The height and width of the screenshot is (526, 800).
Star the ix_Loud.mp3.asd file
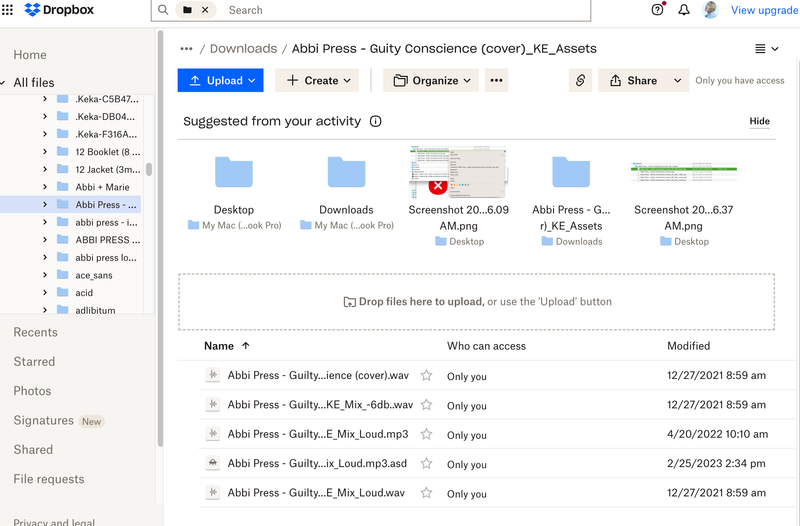tap(426, 464)
